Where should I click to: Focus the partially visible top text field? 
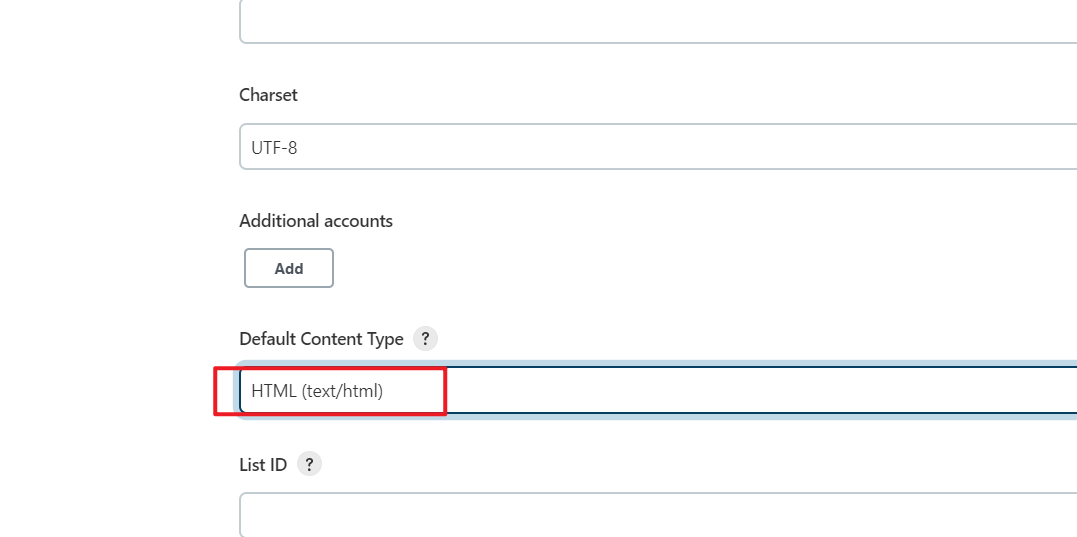[x=658, y=21]
